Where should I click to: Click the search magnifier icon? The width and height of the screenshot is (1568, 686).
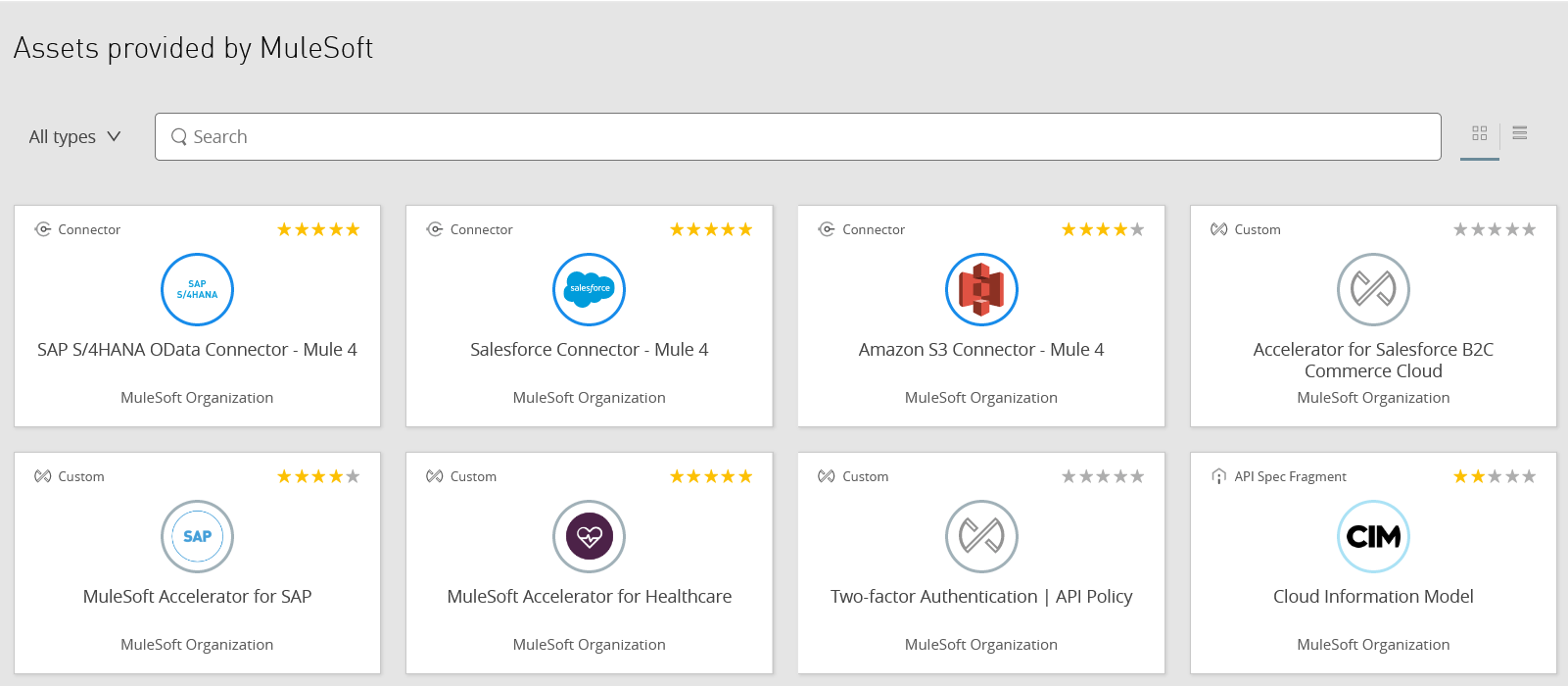click(179, 137)
